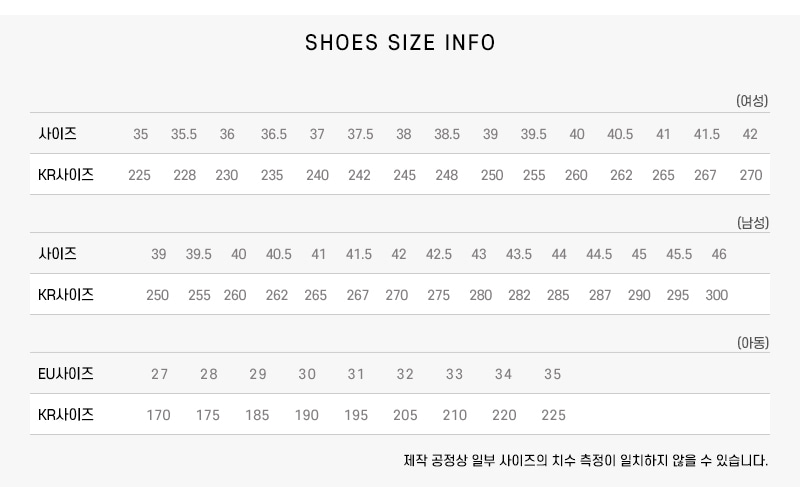Click size 42.5 in the men's table
This screenshot has width=800, height=487.
[439, 254]
